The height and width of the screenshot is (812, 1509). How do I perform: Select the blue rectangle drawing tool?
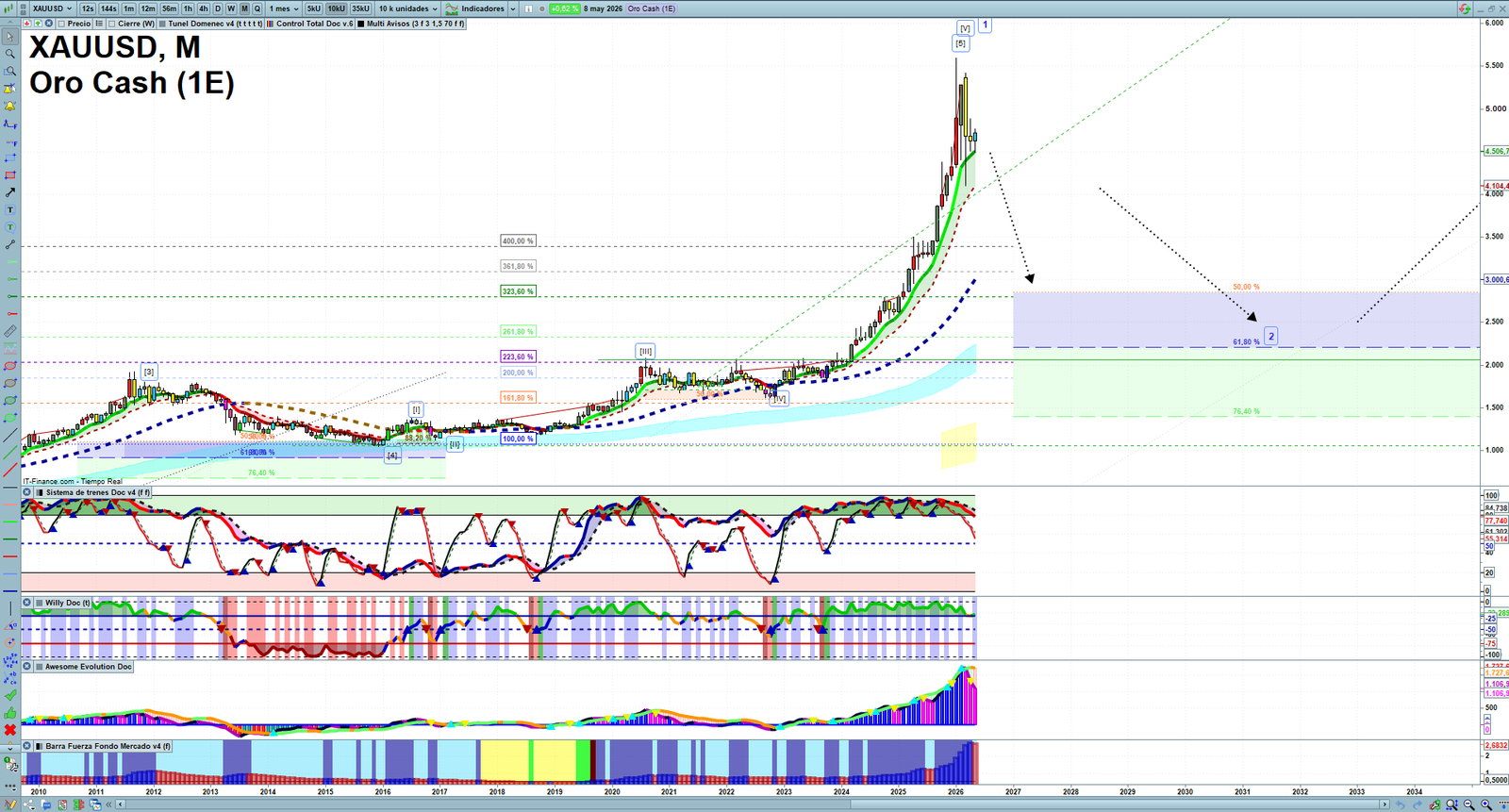pyautogui.click(x=10, y=158)
